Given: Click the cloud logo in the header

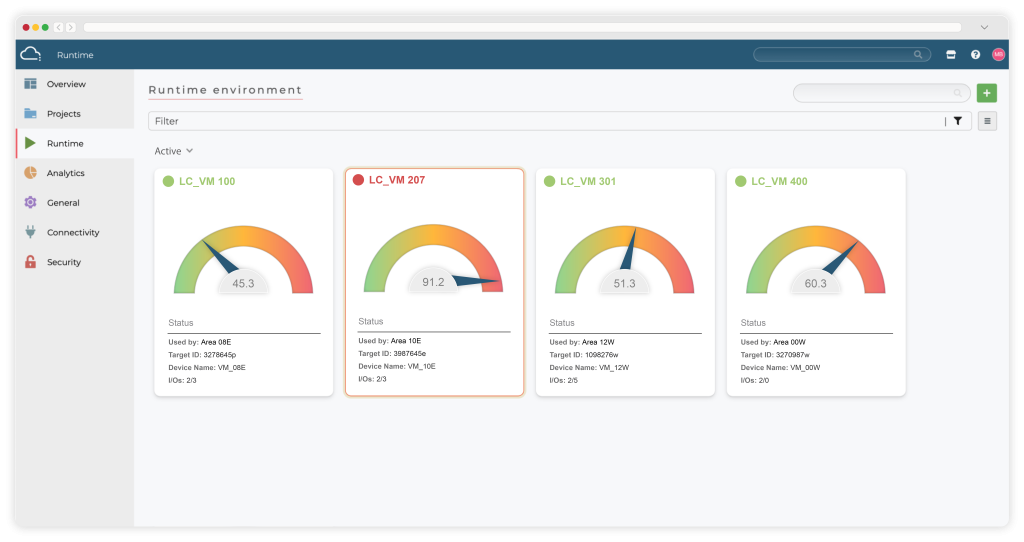Looking at the screenshot, I should click(x=30, y=54).
